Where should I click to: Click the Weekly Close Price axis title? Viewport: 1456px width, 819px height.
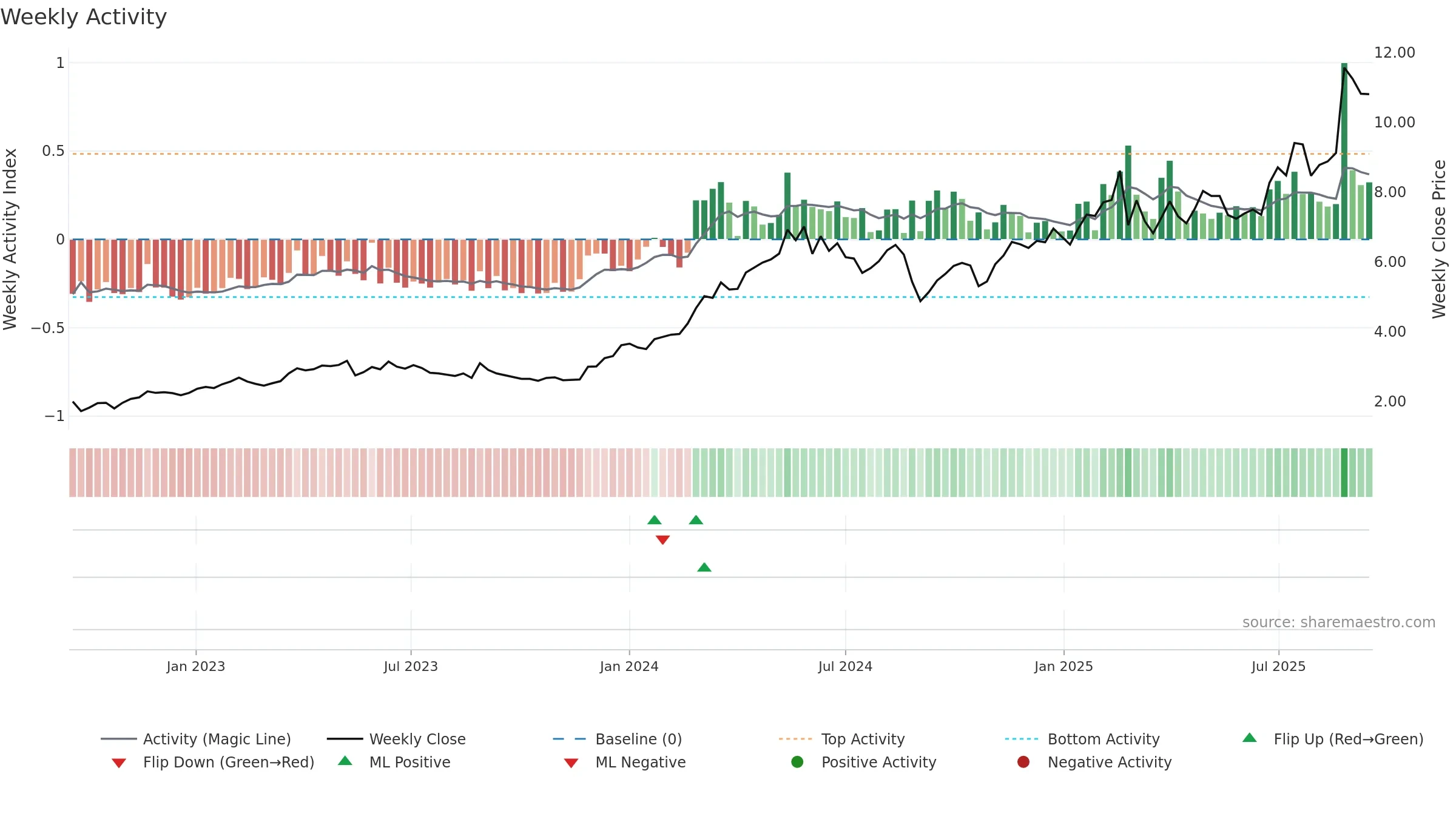[1439, 239]
